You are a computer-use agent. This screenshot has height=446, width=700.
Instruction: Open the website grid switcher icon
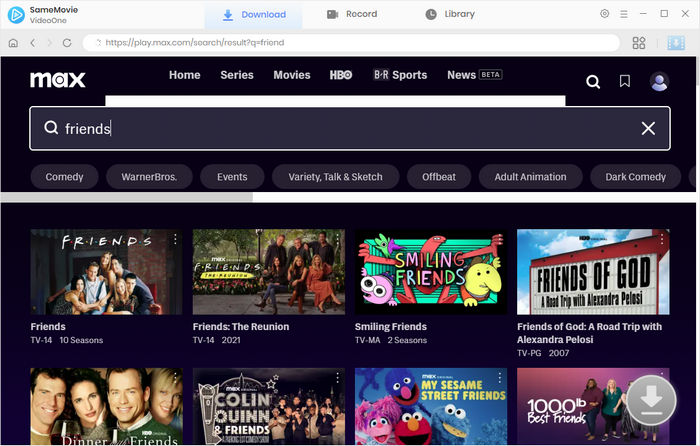coord(639,43)
